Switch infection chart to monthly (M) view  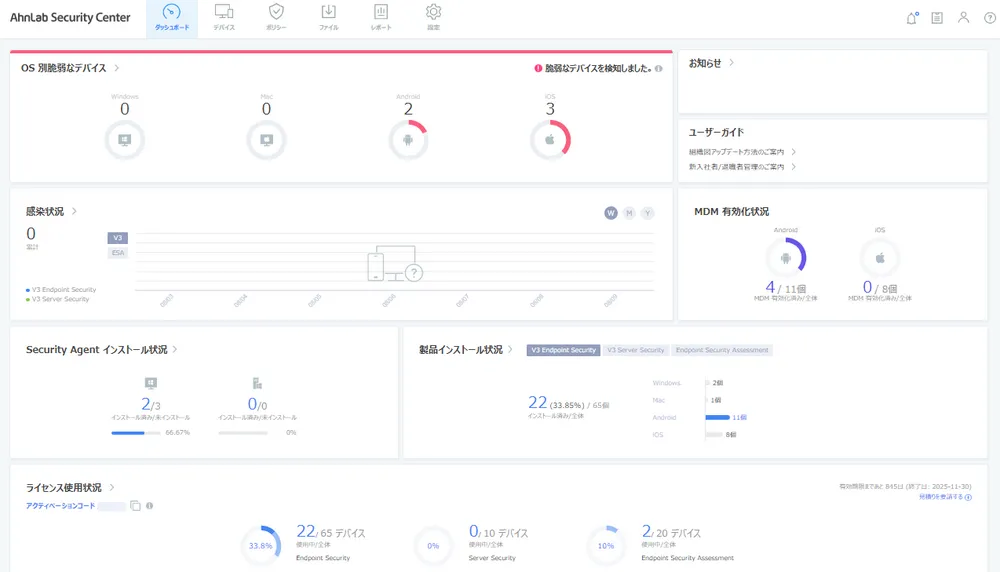[629, 213]
